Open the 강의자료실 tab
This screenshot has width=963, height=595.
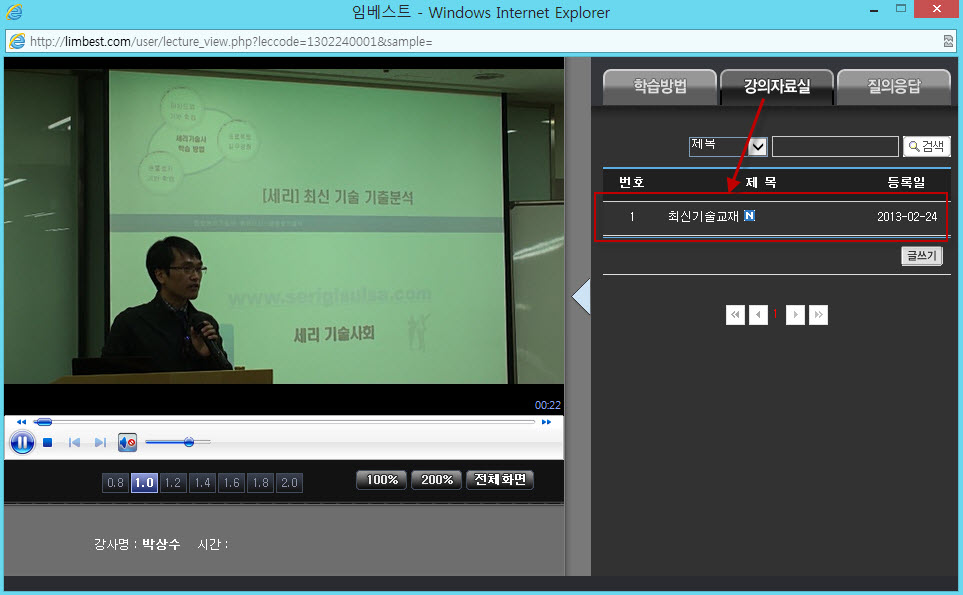coord(777,87)
